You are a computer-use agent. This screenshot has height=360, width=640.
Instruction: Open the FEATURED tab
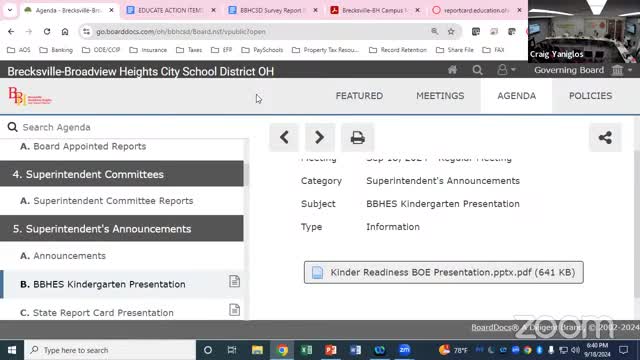pyautogui.click(x=359, y=96)
